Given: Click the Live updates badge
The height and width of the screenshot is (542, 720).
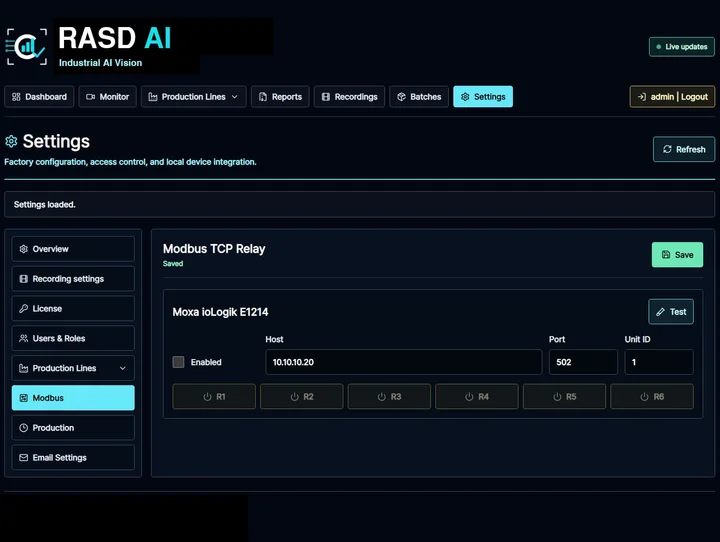Looking at the screenshot, I should click(x=682, y=47).
